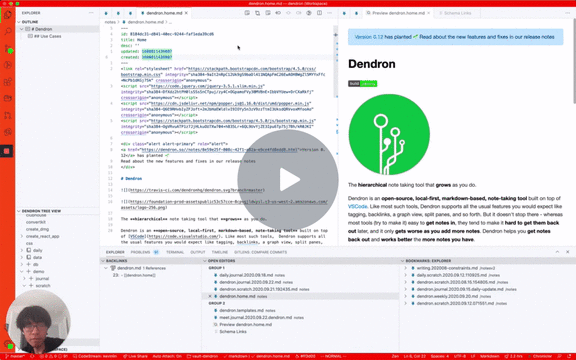Follow the VSCode link in preview

click(x=357, y=206)
